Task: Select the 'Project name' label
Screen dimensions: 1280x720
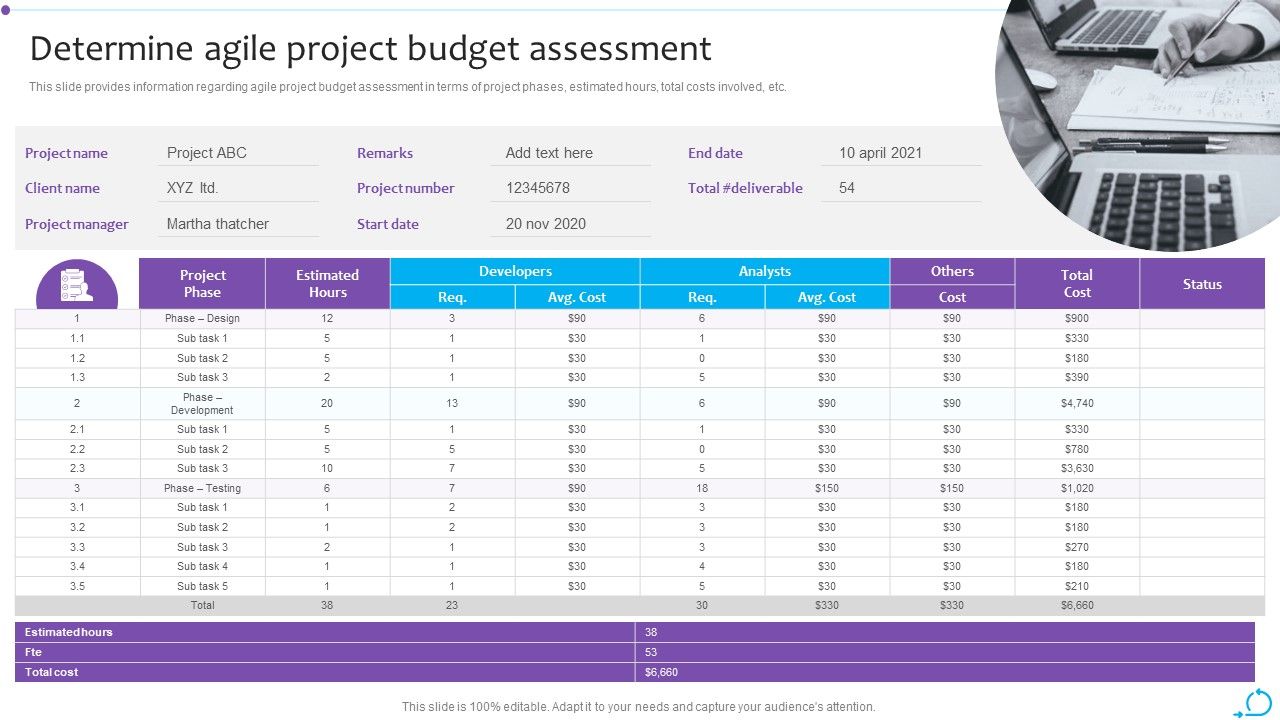Action: (x=66, y=153)
